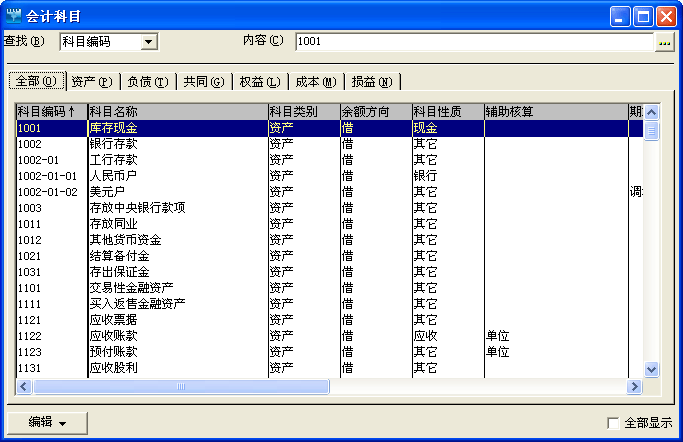683x442 pixels.
Task: Maximize the 会计科目 window
Action: [x=643, y=15]
